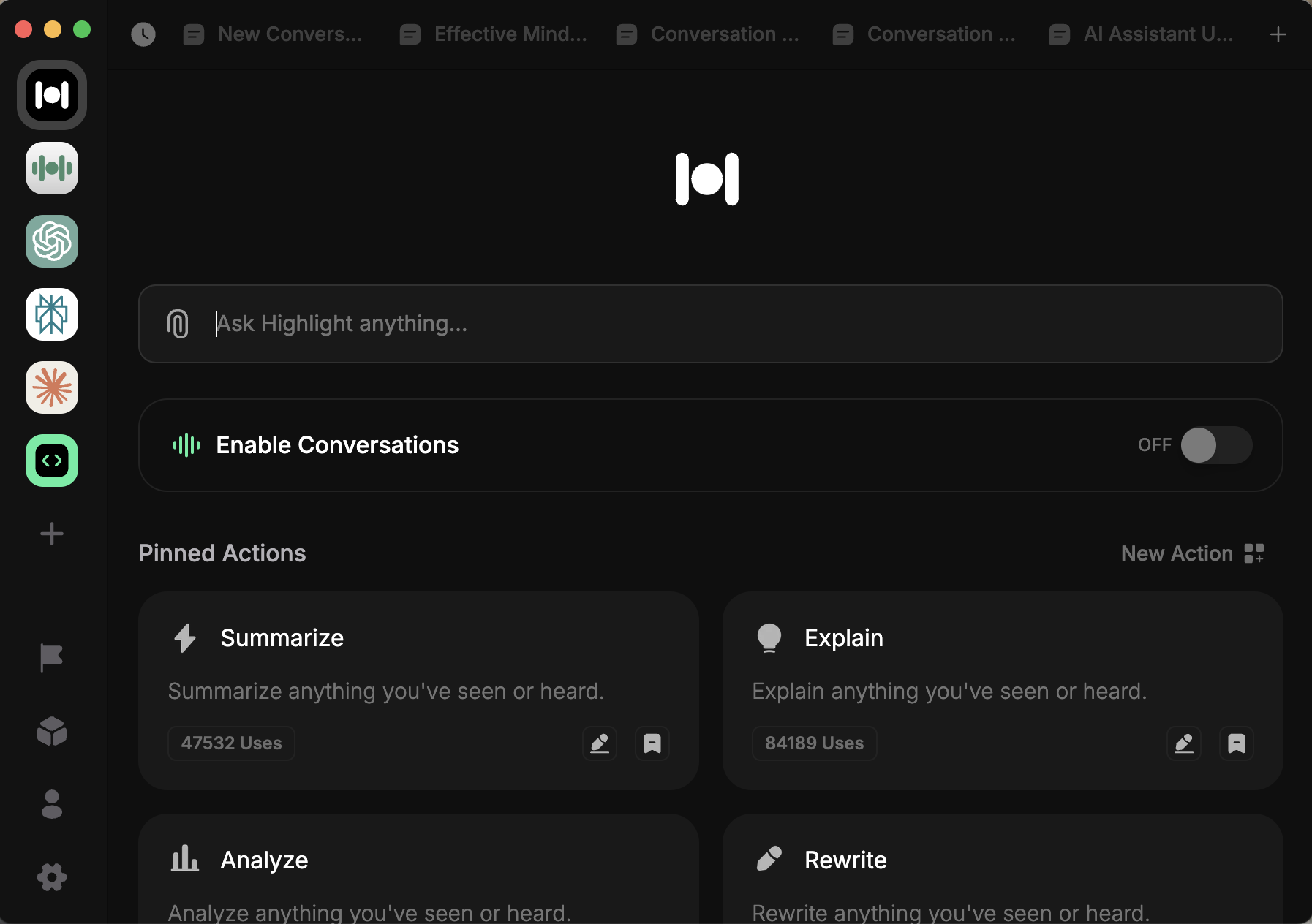The width and height of the screenshot is (1312, 924).
Task: Open the Claude starburst icon in sidebar
Action: (x=52, y=387)
